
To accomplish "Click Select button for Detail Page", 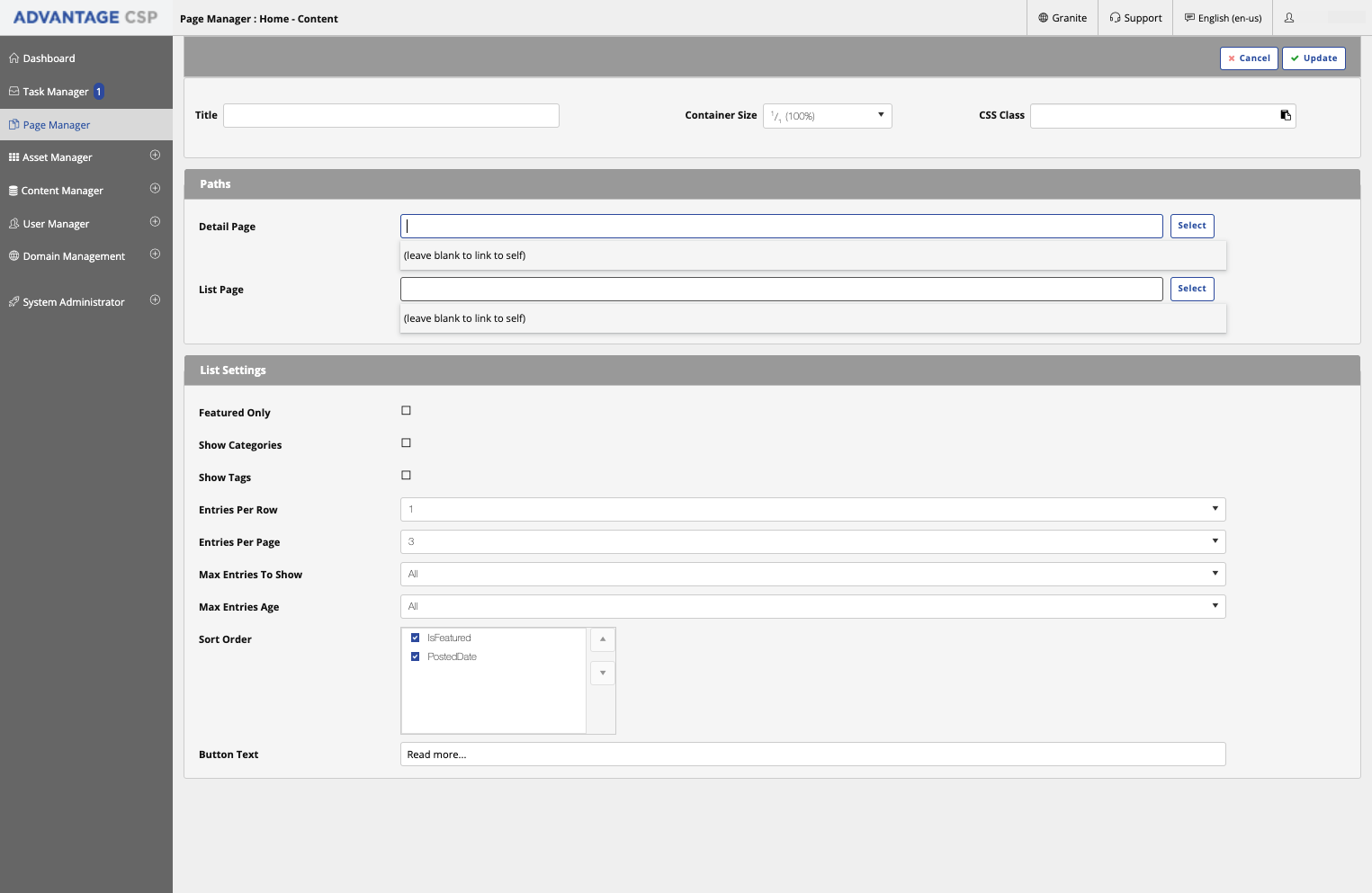I will coord(1192,226).
